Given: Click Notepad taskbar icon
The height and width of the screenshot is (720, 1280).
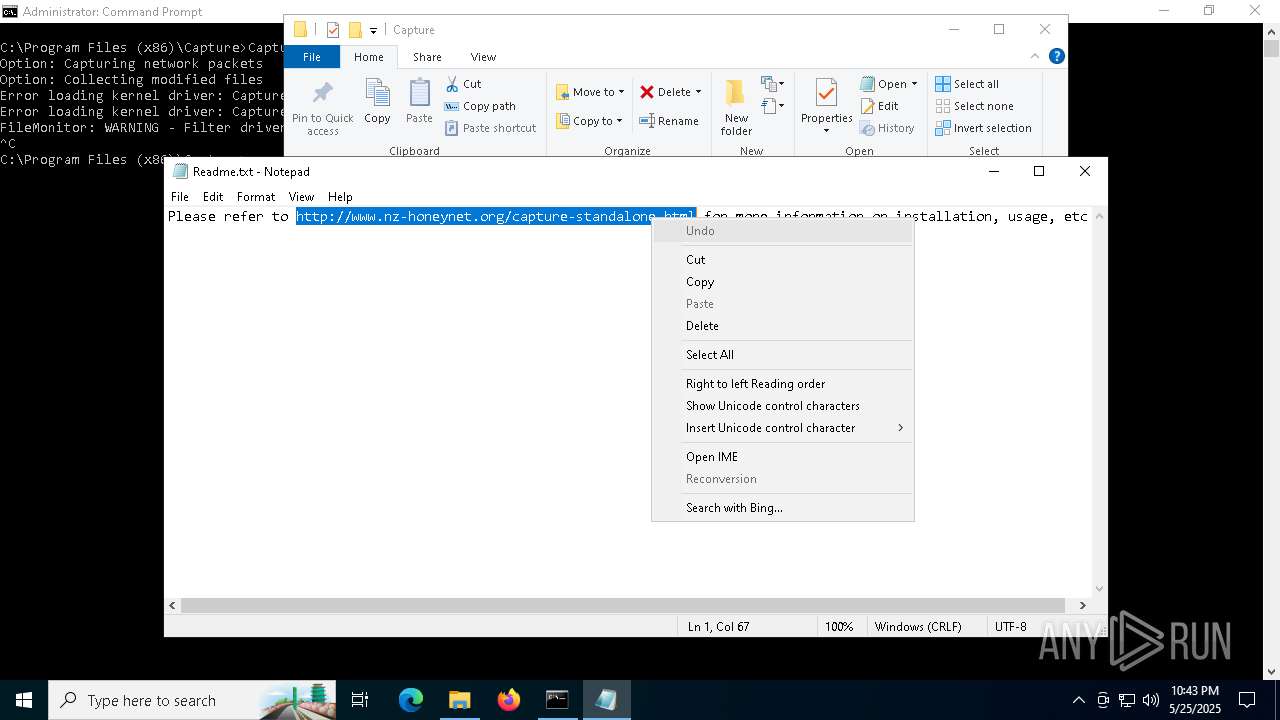Looking at the screenshot, I should [x=606, y=700].
